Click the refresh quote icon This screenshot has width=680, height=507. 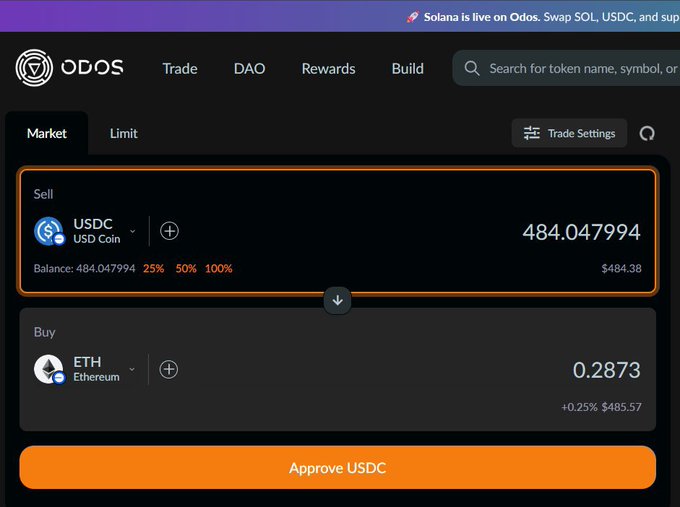coord(647,133)
